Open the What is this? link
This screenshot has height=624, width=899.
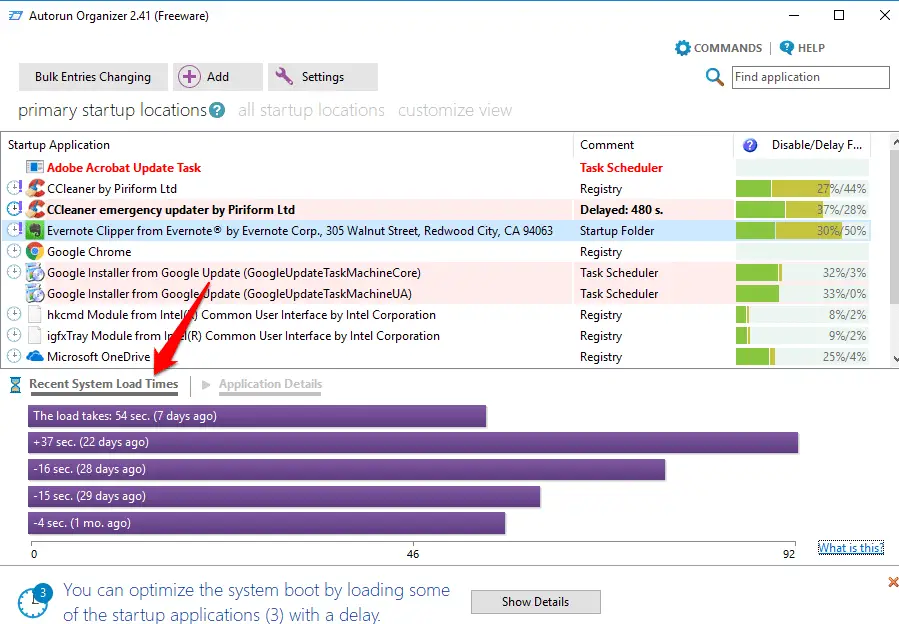[x=851, y=548]
